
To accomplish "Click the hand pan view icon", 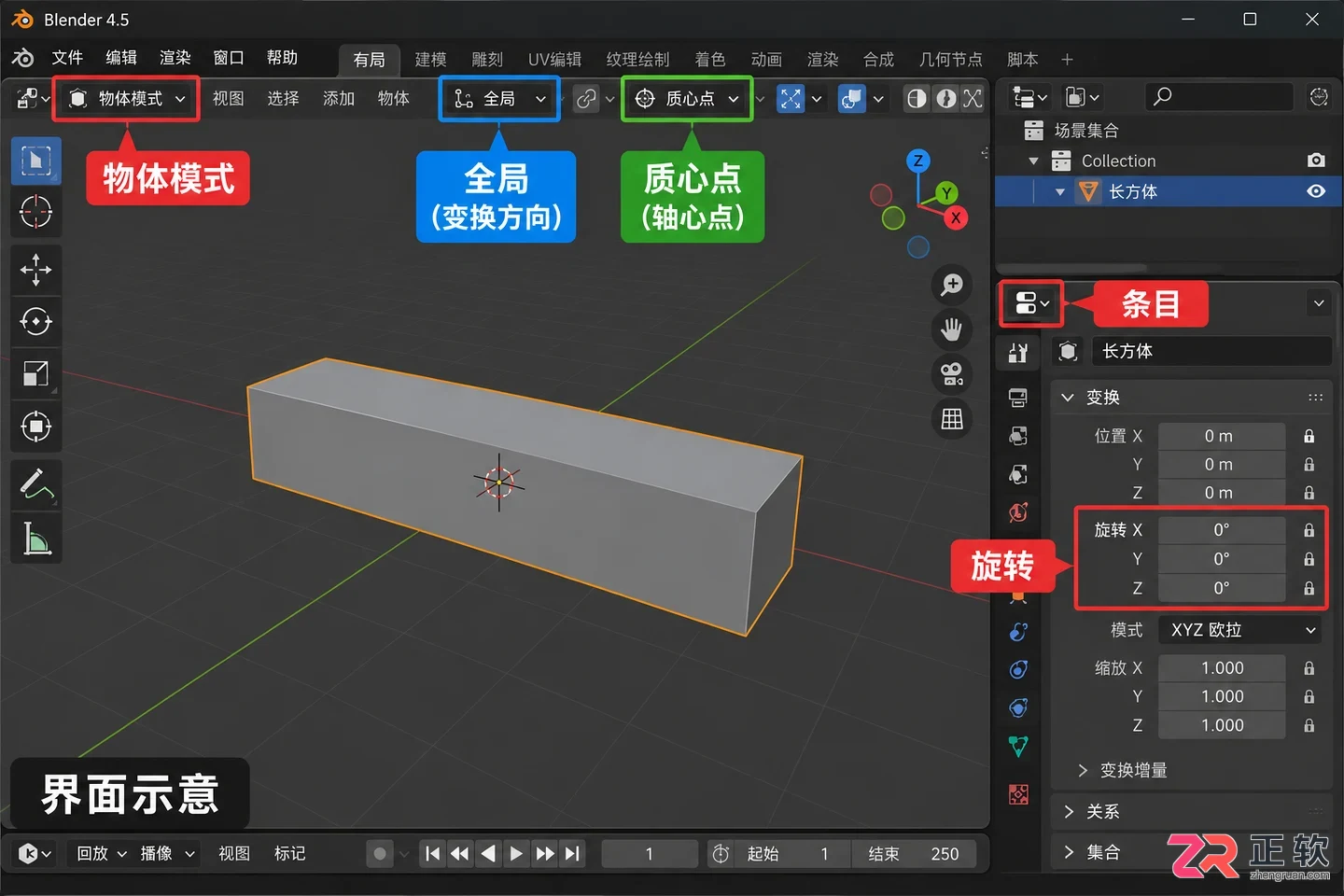I will (952, 329).
